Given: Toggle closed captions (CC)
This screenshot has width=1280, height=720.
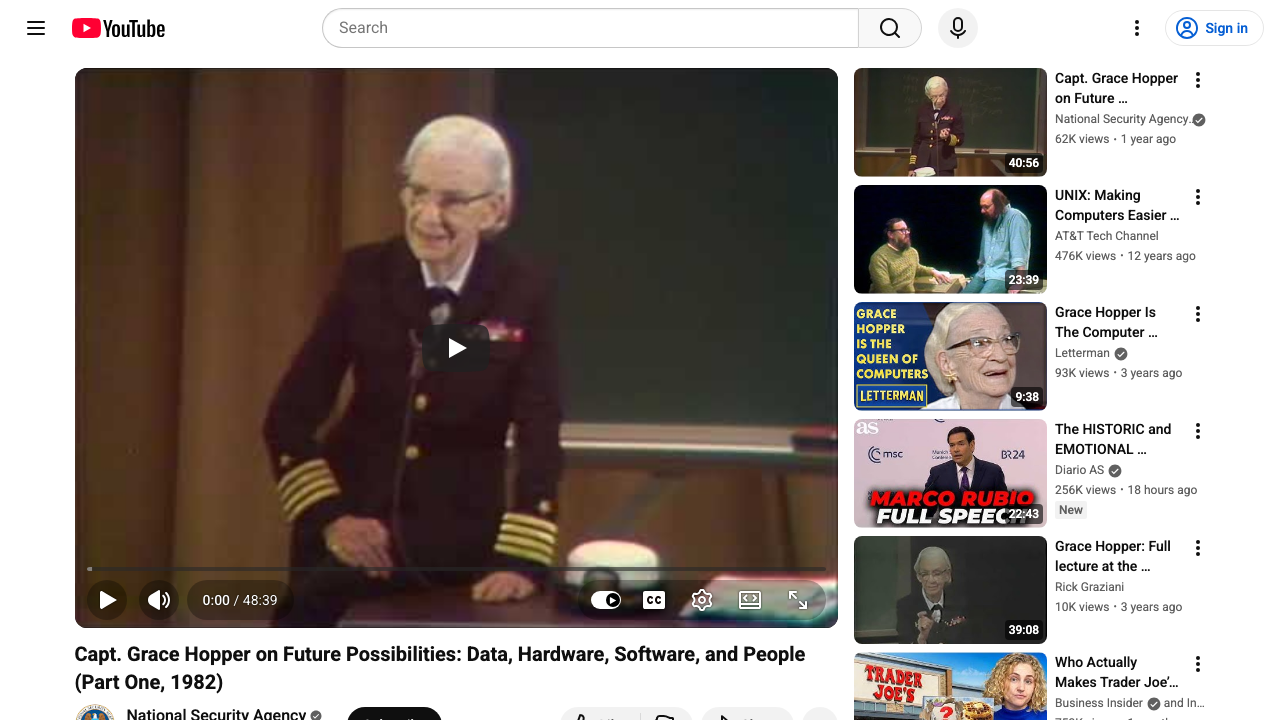Looking at the screenshot, I should pos(654,600).
